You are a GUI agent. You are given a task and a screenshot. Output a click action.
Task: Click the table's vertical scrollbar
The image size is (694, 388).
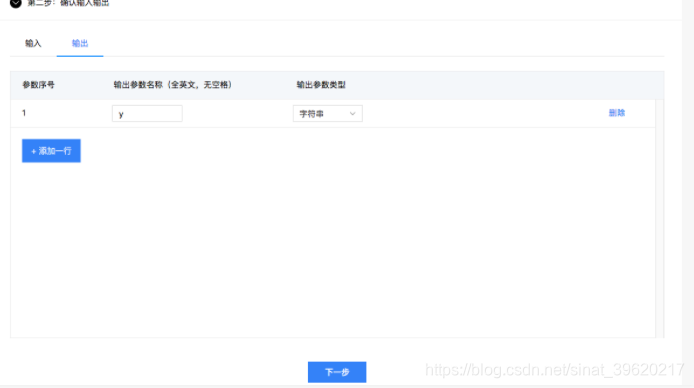point(659,219)
